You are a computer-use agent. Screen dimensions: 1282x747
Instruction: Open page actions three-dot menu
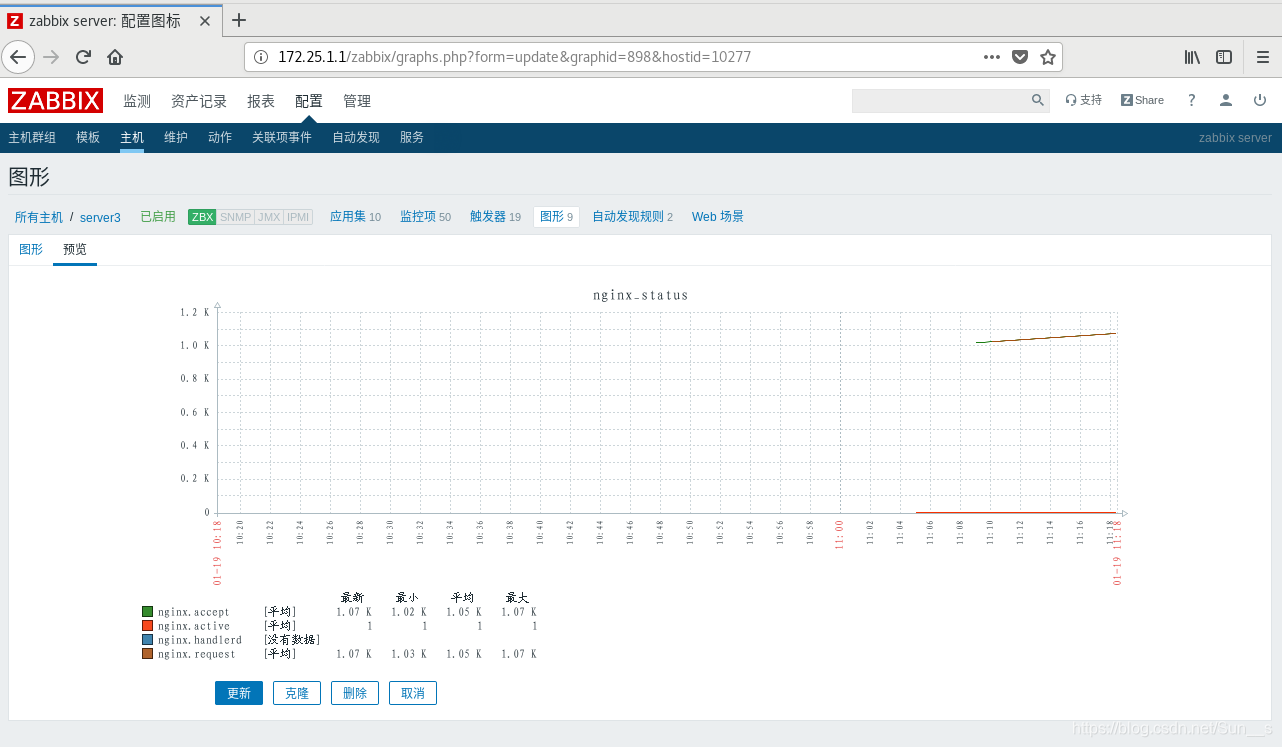coord(992,57)
